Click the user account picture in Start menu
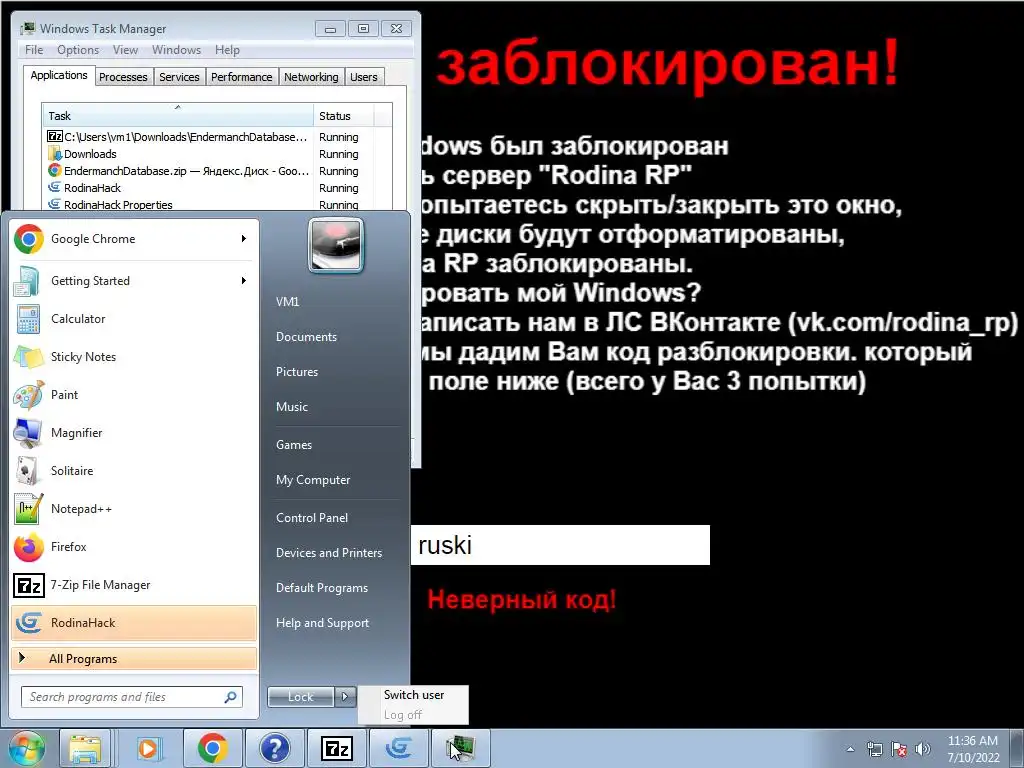 336,246
